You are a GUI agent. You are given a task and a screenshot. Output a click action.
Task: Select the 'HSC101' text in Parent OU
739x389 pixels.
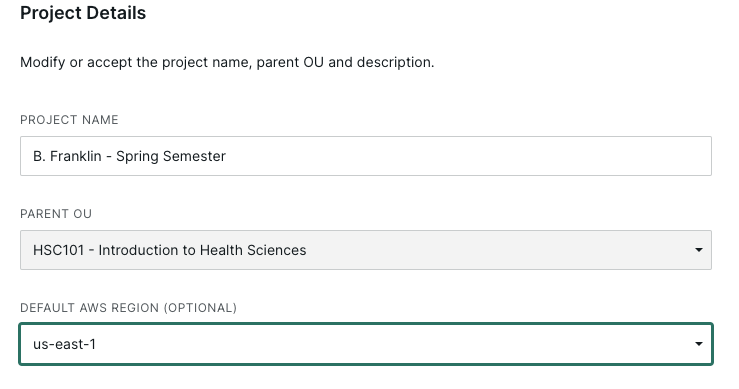tap(58, 250)
